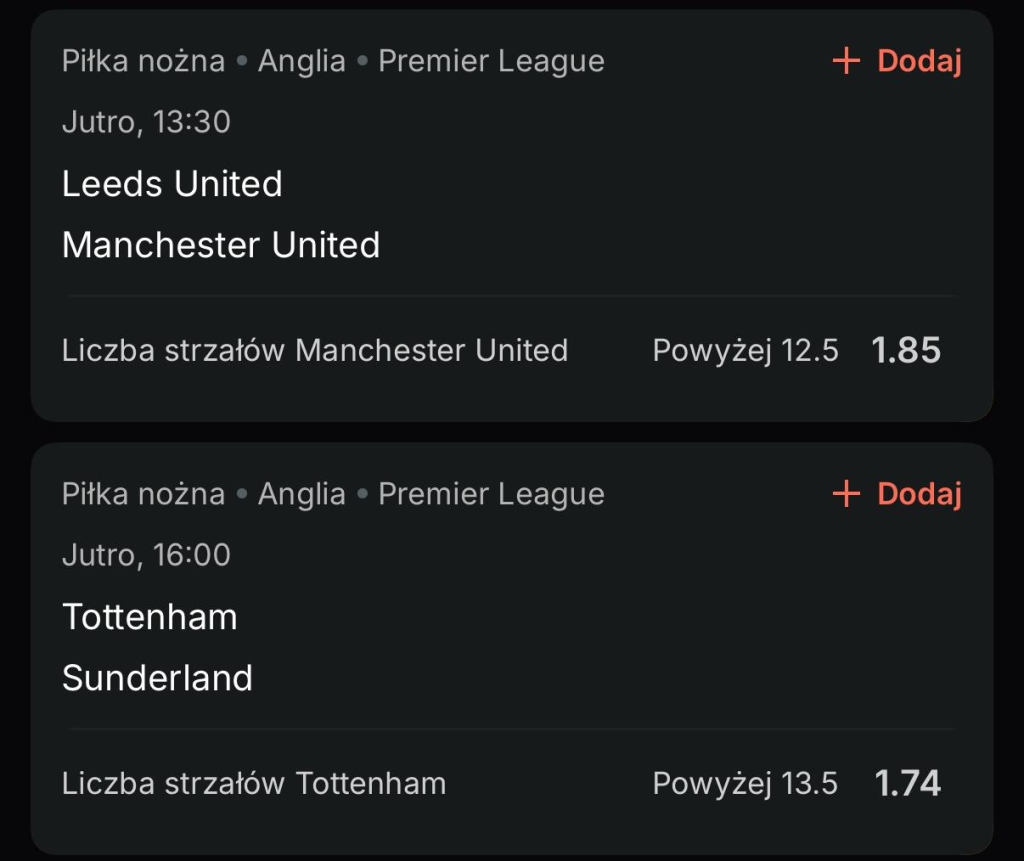Click the 1.85 odds value
Screen dimensions: 1024x861
[x=906, y=351]
